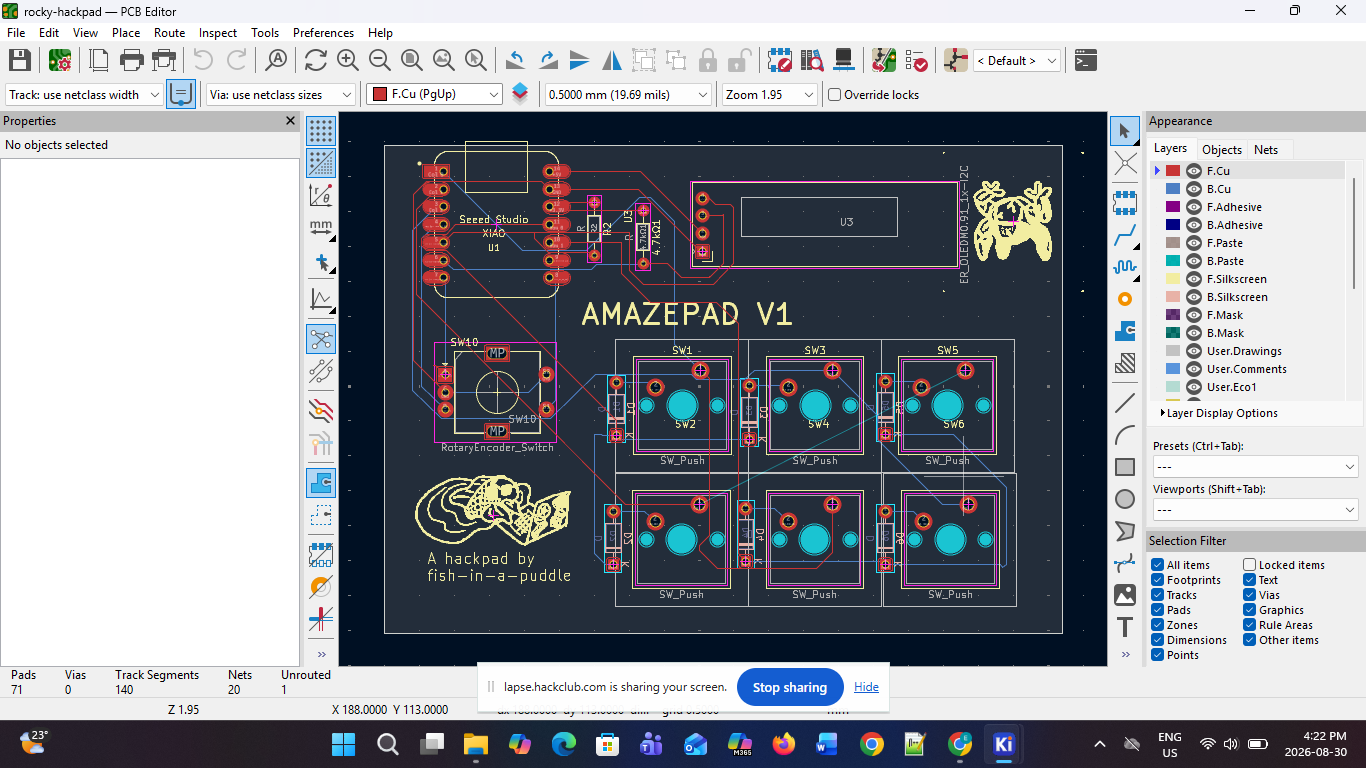Uncheck the Vias selection filter

coord(1250,595)
